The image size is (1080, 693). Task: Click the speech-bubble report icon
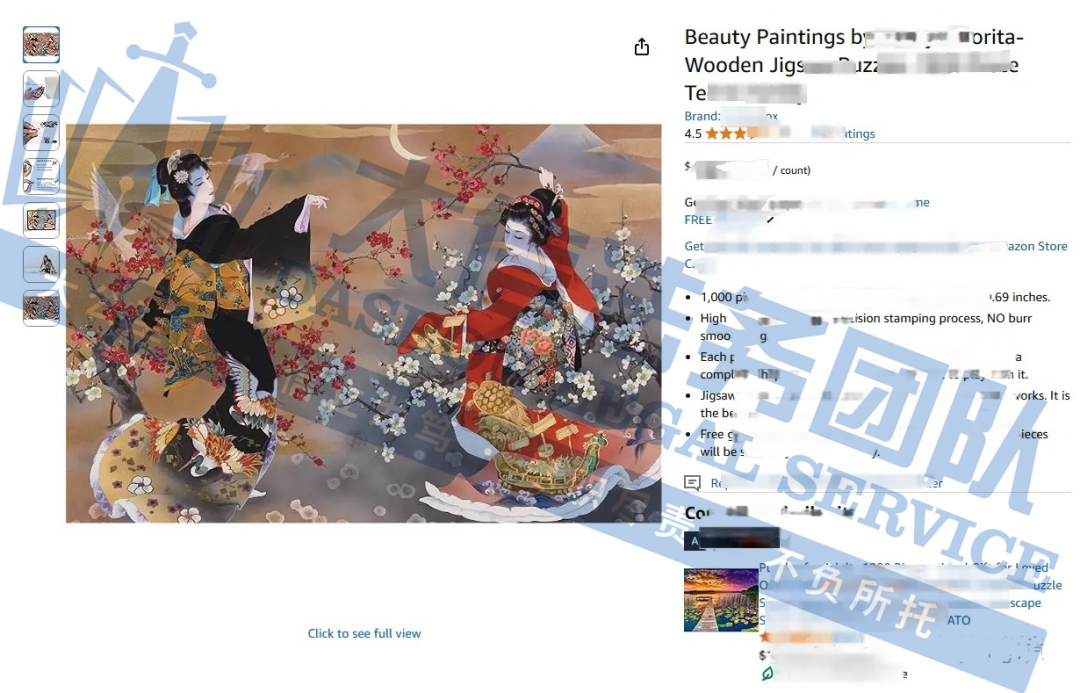point(692,482)
